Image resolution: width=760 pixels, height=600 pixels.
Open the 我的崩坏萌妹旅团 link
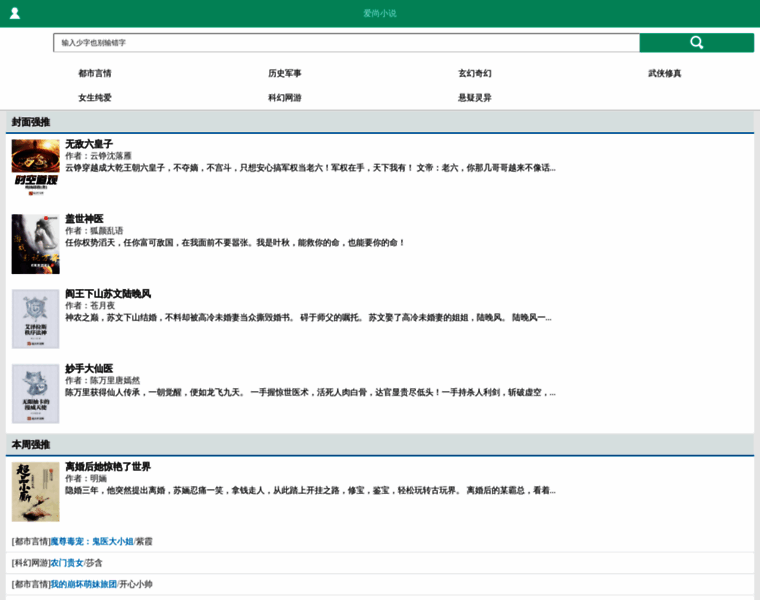[83, 584]
